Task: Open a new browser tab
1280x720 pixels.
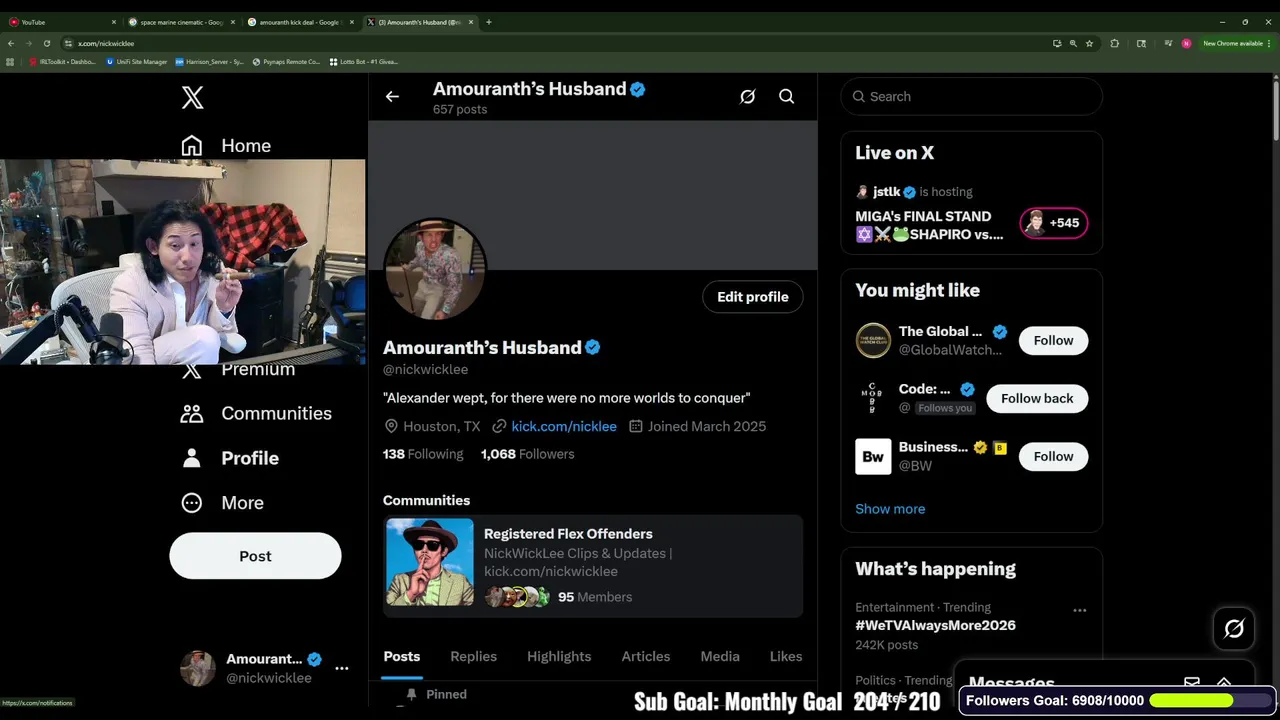Action: [488, 22]
